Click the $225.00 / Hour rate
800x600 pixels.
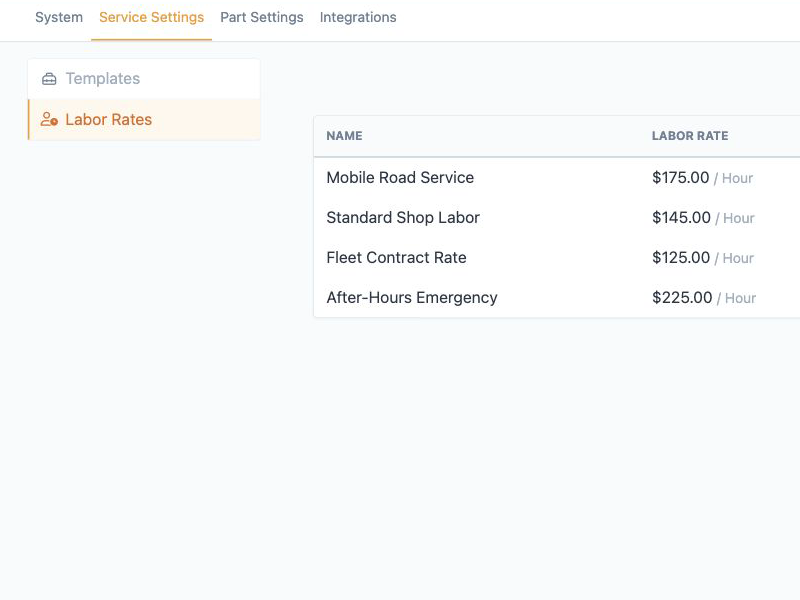(x=704, y=297)
